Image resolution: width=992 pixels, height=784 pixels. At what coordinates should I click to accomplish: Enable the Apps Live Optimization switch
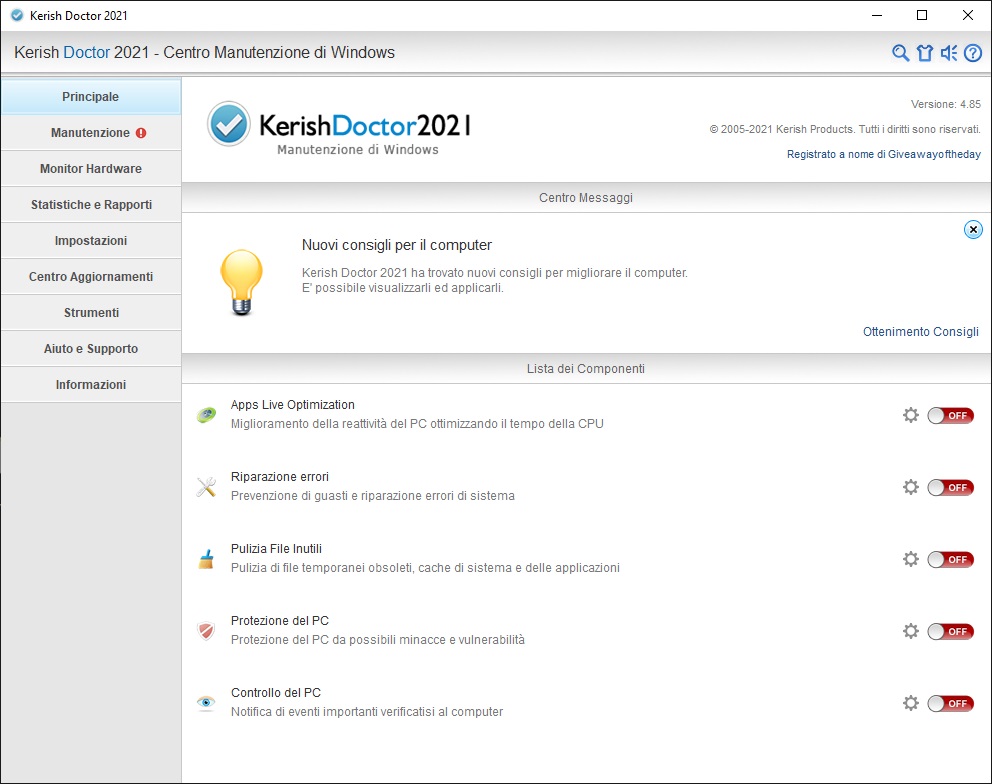(x=951, y=415)
